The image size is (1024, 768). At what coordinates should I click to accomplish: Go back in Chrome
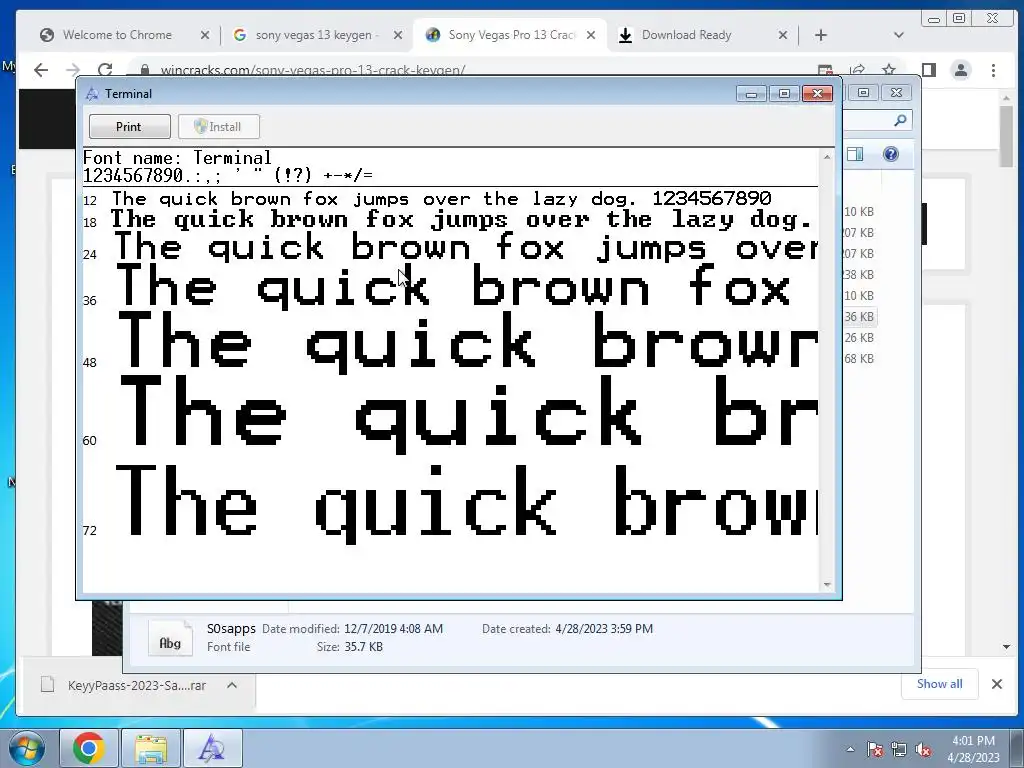[41, 70]
